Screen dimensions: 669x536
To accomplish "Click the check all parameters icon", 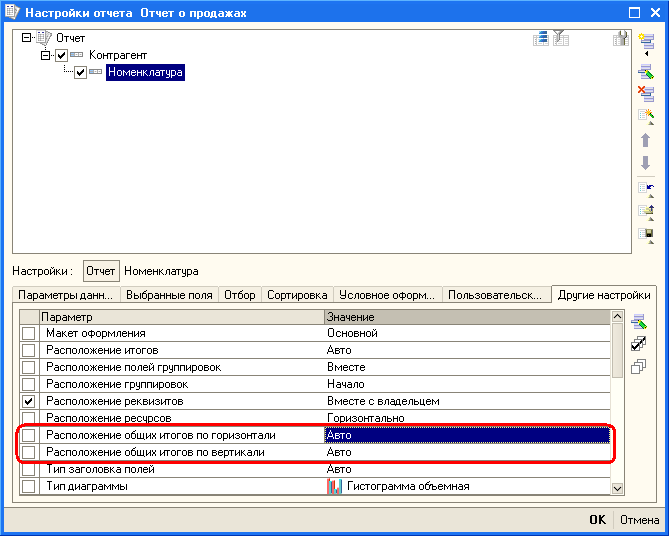I will (x=638, y=343).
